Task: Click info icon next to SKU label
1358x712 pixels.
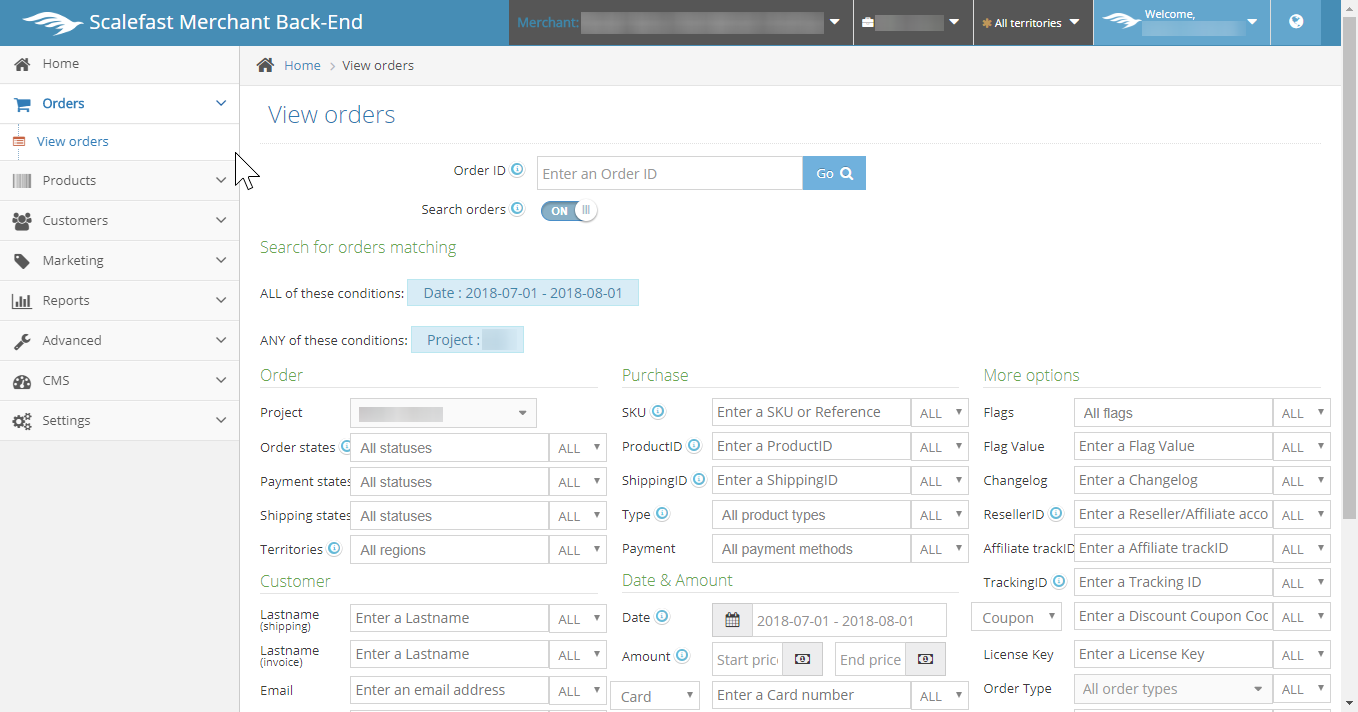Action: tap(658, 412)
